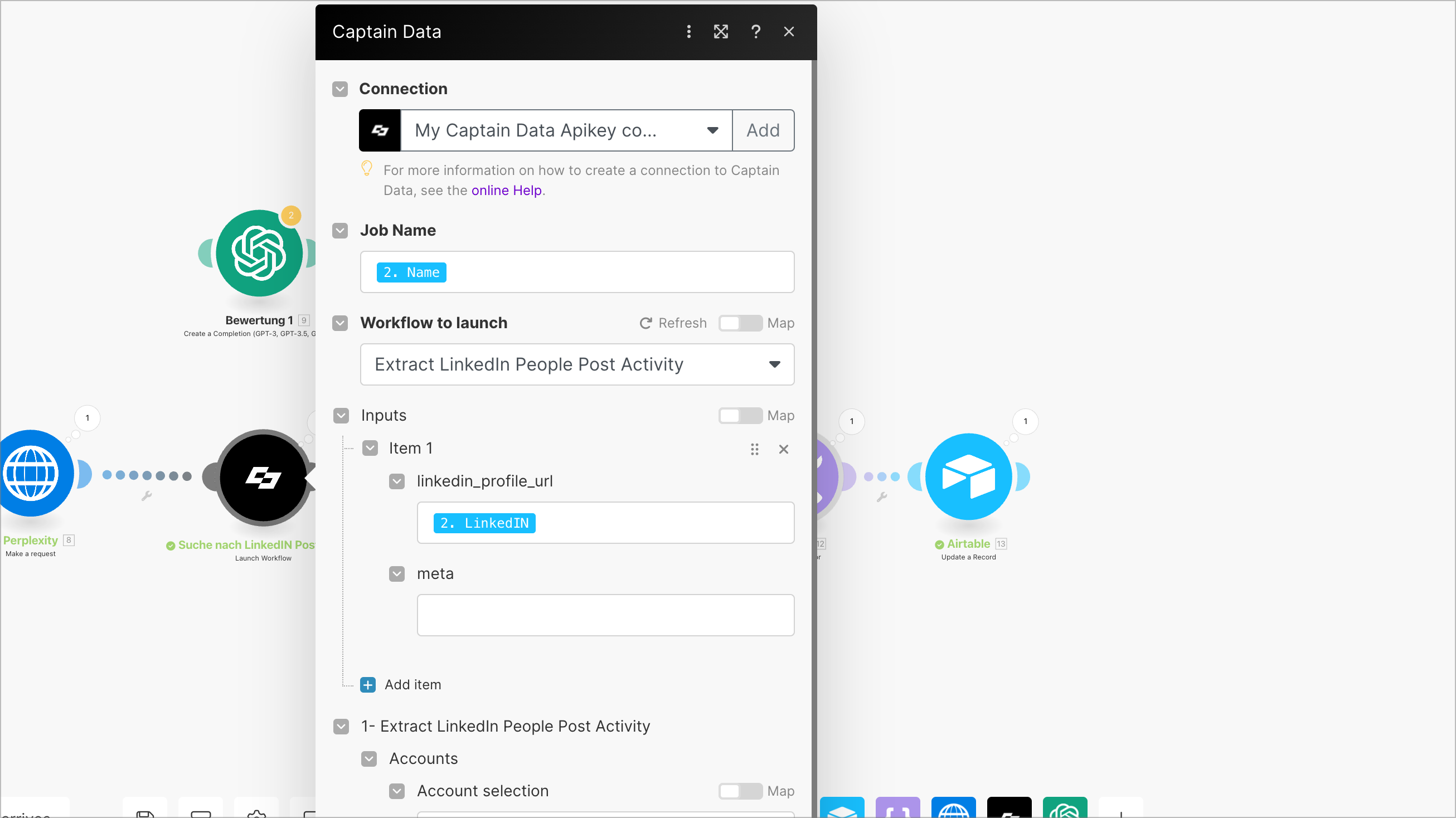Click the Bewertung 1 module label
Viewport: 1456px width, 818px height.
click(259, 320)
